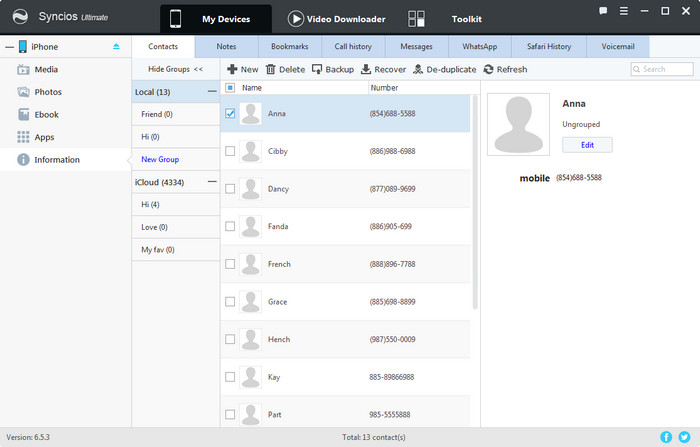Toggle select-all contacts checkbox
The image size is (700, 447).
click(230, 88)
